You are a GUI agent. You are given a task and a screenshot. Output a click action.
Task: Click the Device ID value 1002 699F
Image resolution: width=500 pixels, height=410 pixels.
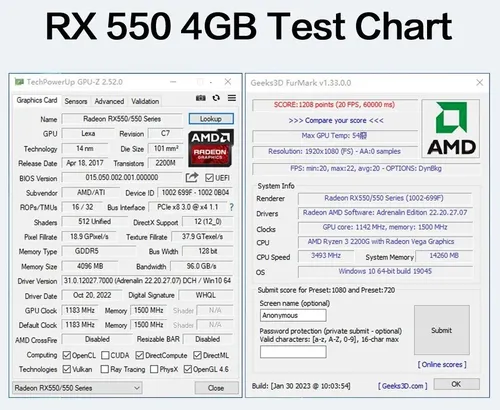pos(195,193)
